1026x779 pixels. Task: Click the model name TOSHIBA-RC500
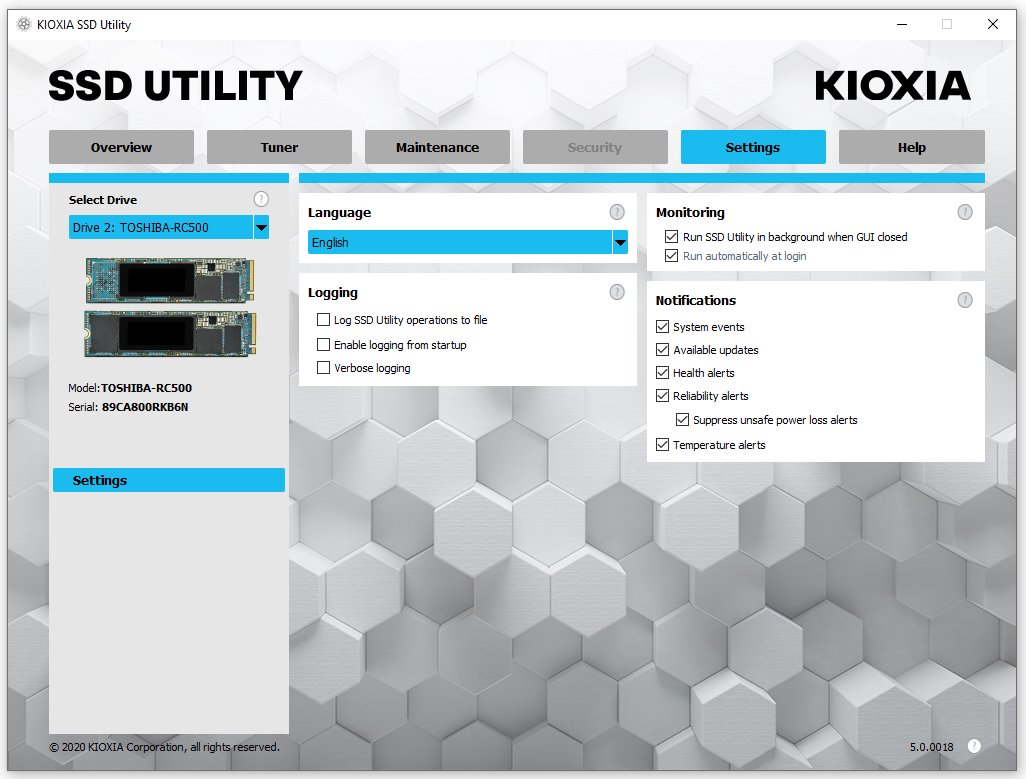pos(147,388)
